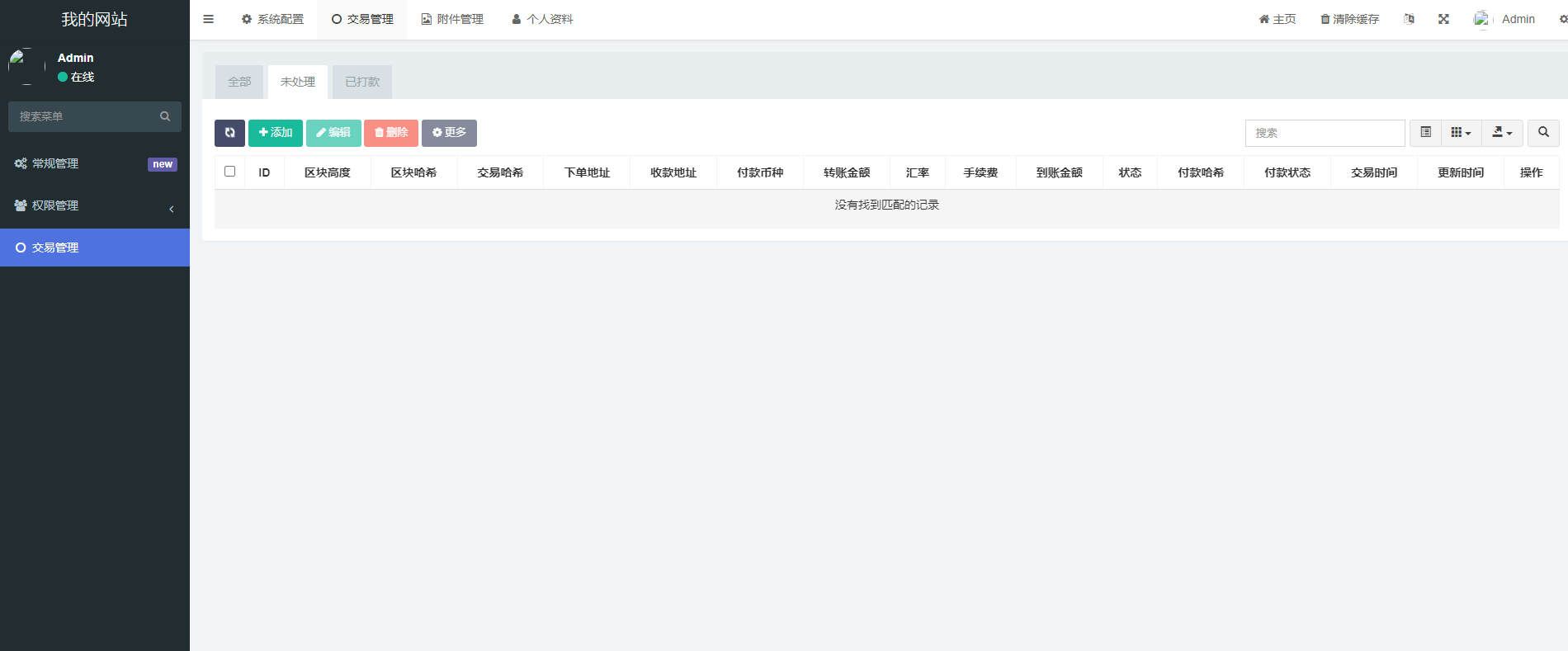Click the 在线 online status indicator
This screenshot has width=1568, height=651.
[x=76, y=77]
